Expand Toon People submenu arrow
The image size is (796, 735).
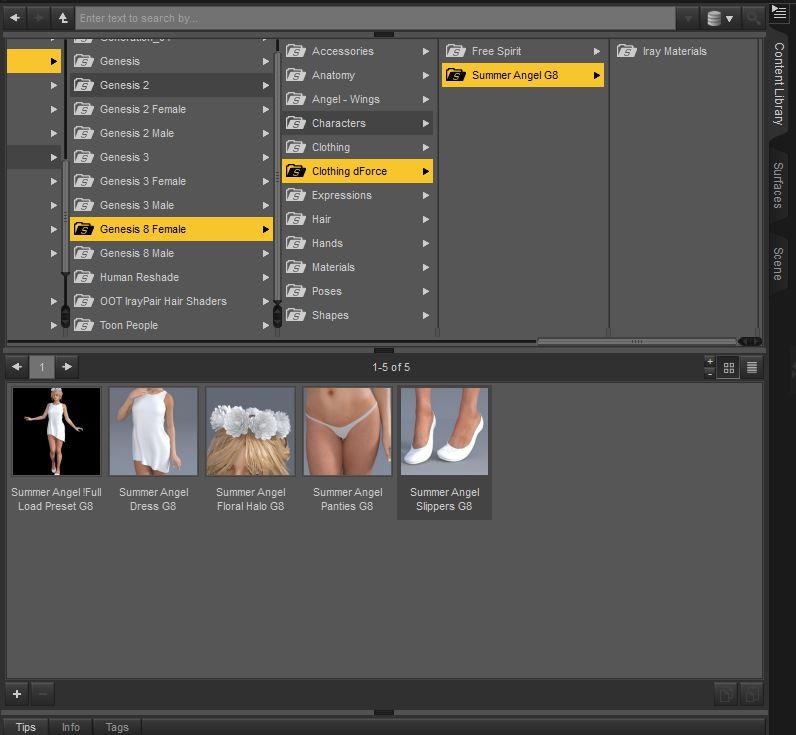[266, 325]
